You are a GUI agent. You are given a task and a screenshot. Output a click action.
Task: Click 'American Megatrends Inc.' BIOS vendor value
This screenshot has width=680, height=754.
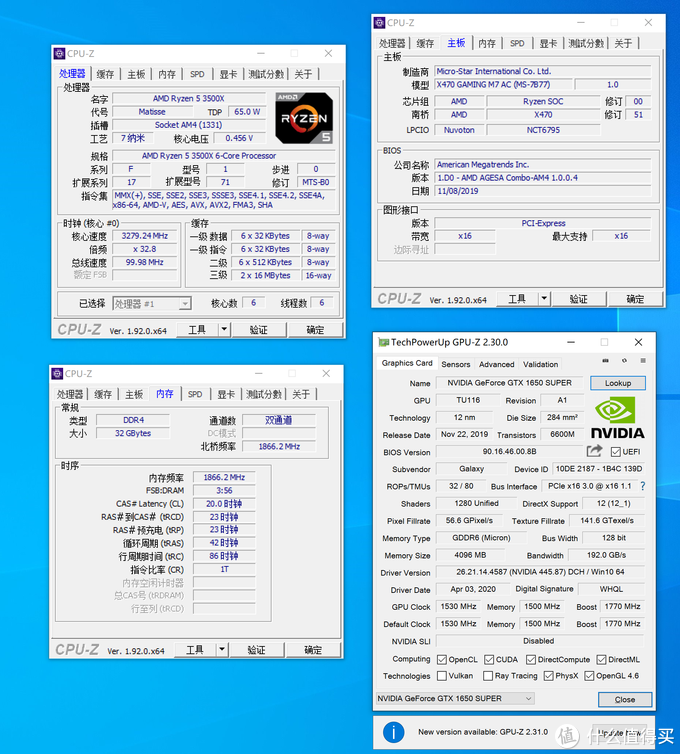click(543, 164)
